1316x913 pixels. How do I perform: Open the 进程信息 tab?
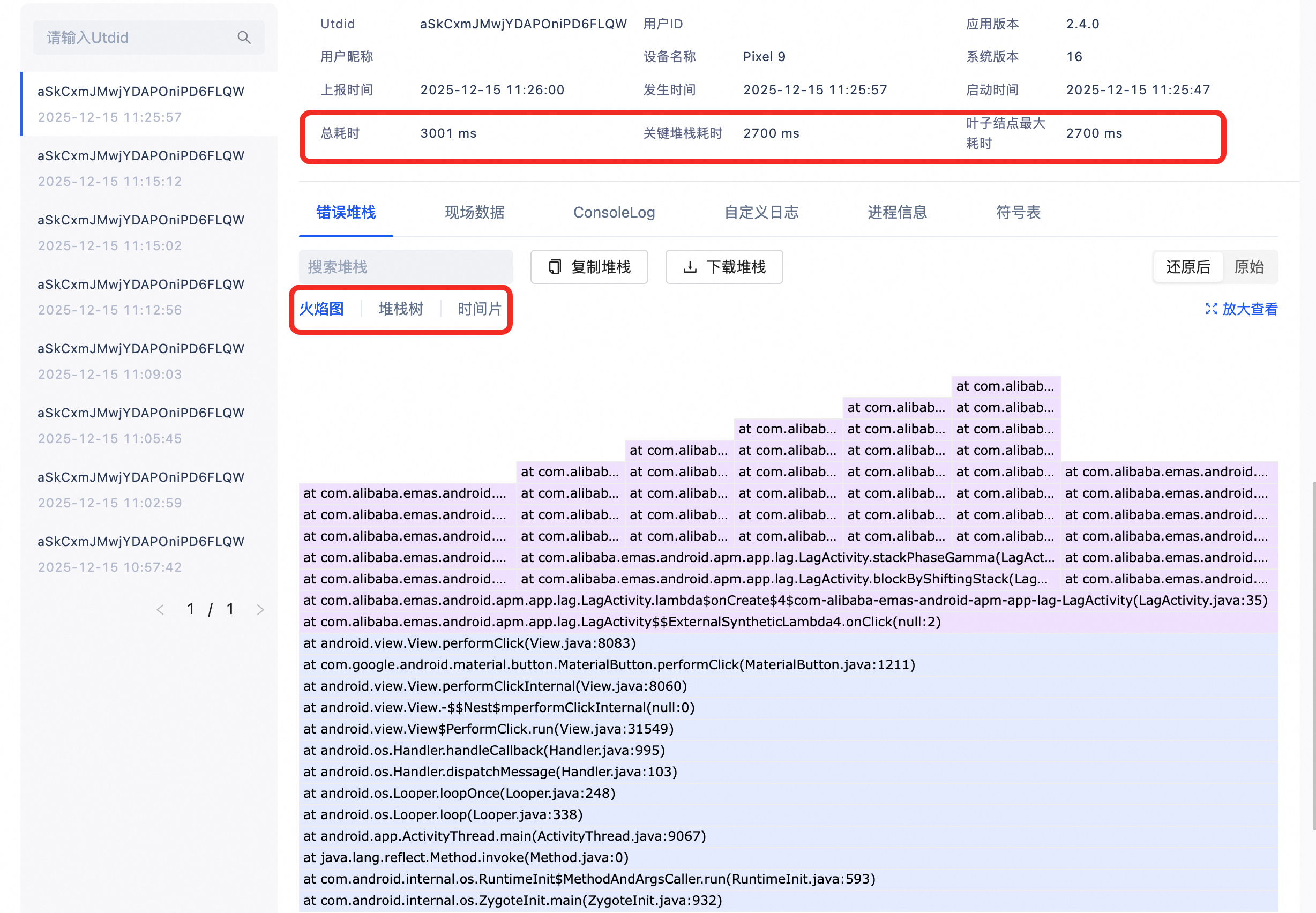point(896,213)
